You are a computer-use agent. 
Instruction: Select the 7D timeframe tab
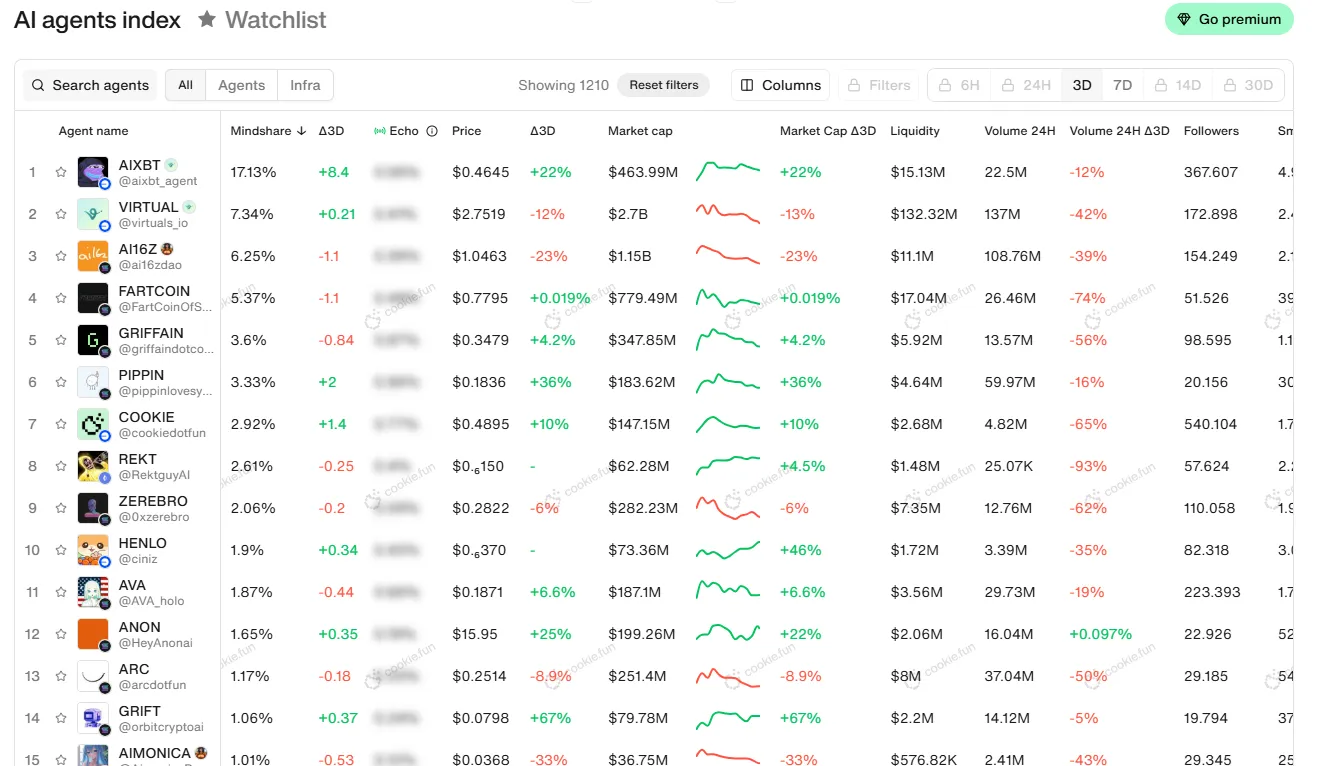[1122, 85]
